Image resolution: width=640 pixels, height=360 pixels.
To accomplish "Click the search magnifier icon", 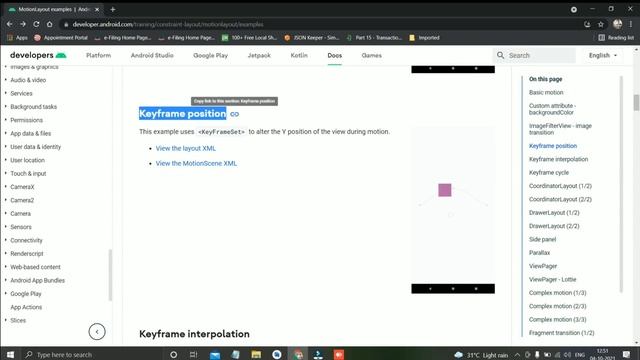I will [x=500, y=55].
